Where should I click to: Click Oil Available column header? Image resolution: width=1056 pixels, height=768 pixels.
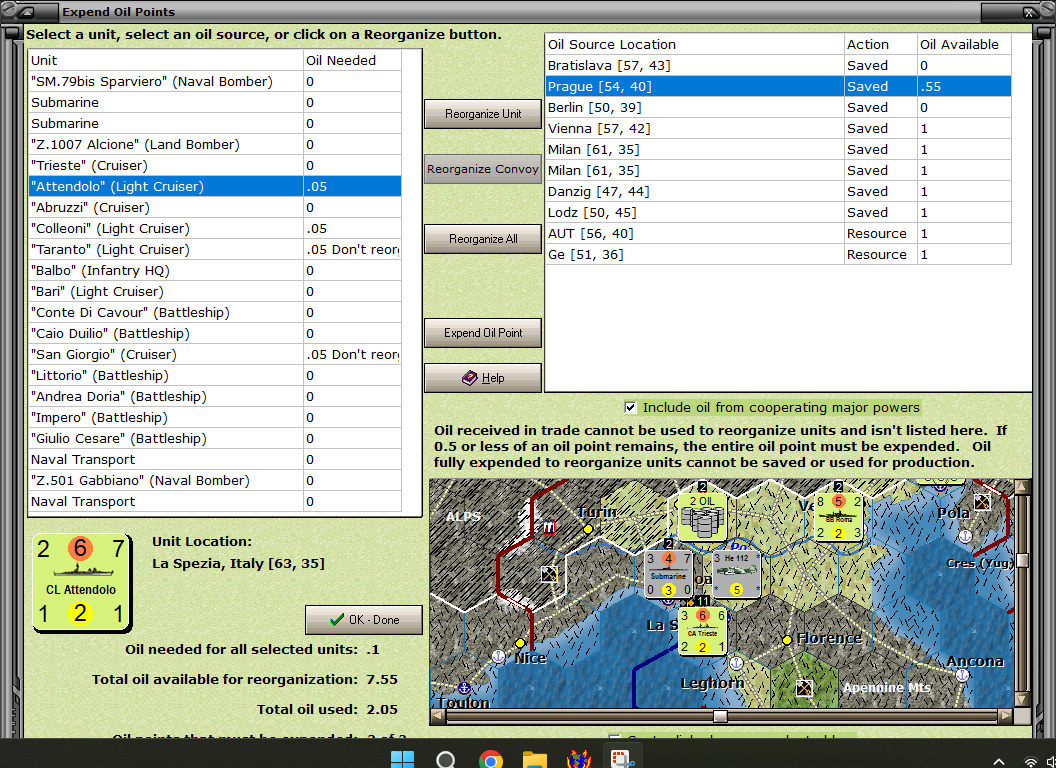point(964,44)
